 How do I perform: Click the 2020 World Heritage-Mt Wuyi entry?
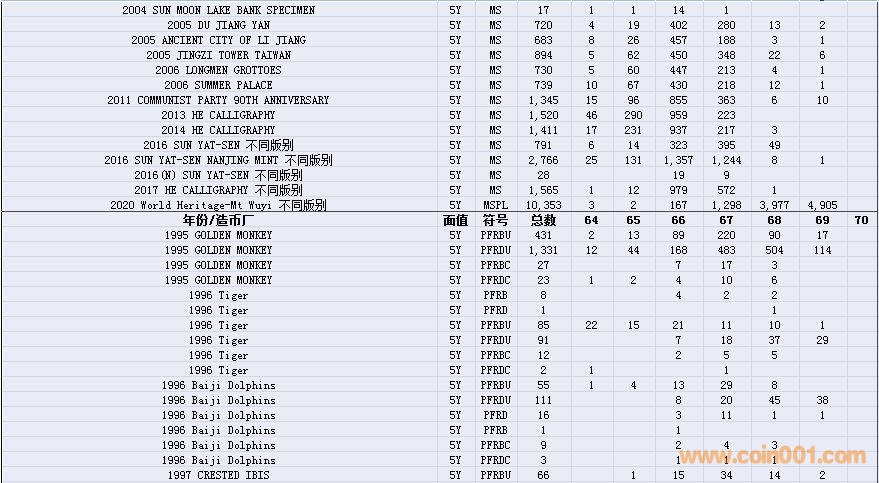point(218,205)
